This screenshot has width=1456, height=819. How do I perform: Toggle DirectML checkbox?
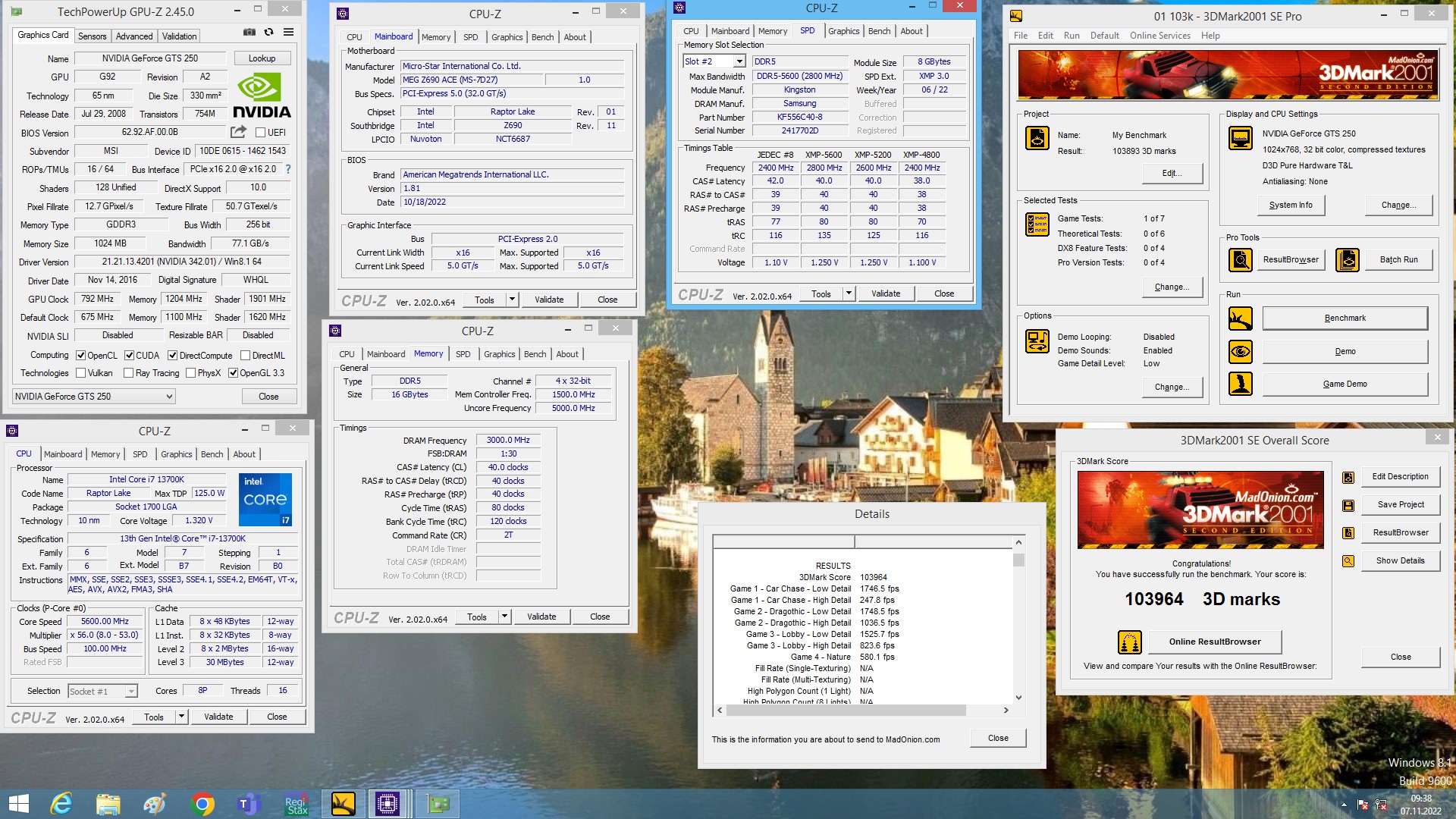tap(245, 355)
